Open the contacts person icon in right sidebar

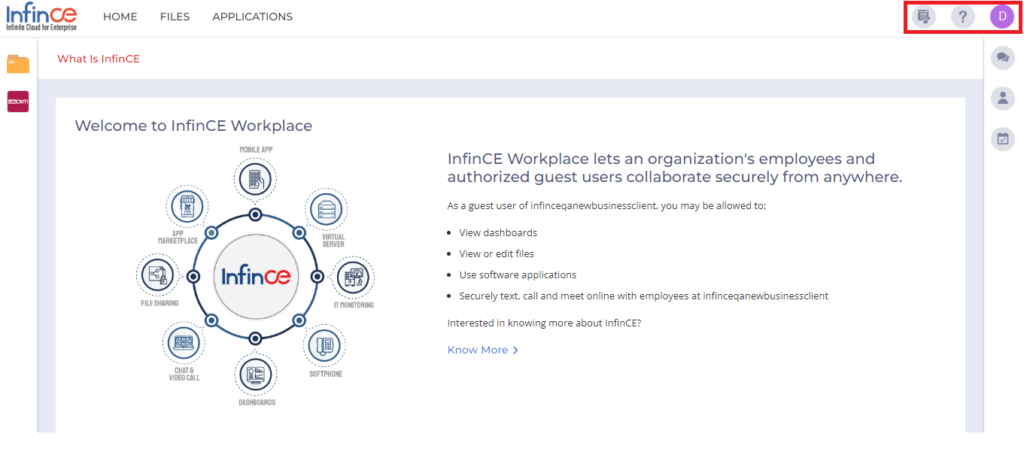[1003, 99]
